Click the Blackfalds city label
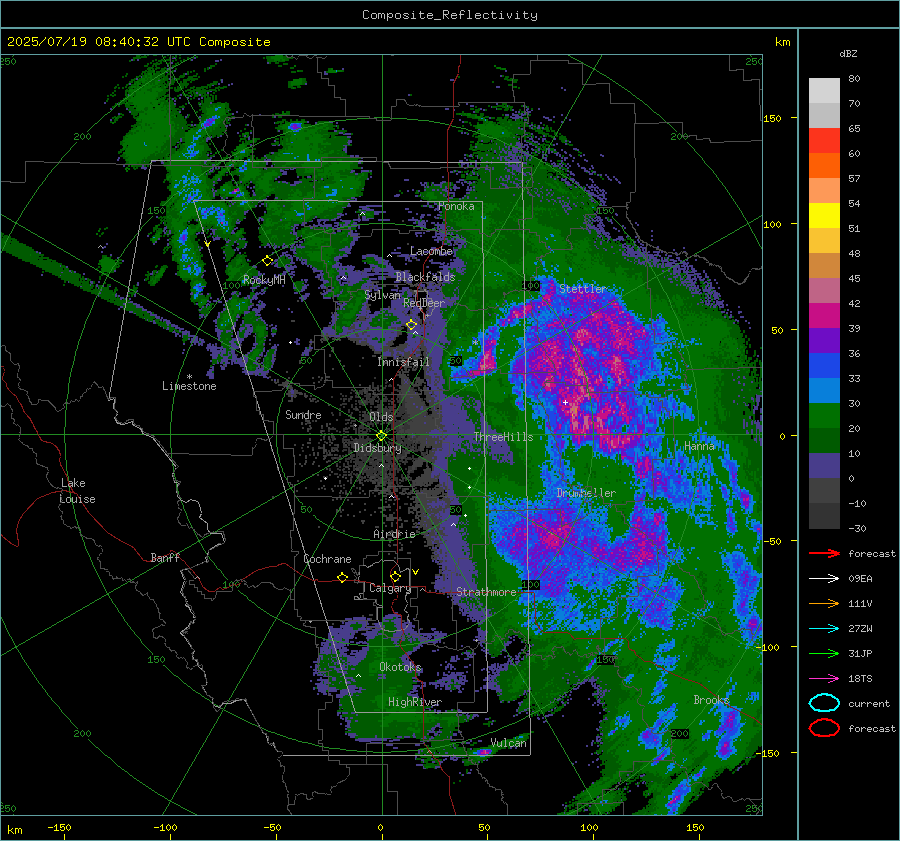Image resolution: width=900 pixels, height=841 pixels. 425,277
